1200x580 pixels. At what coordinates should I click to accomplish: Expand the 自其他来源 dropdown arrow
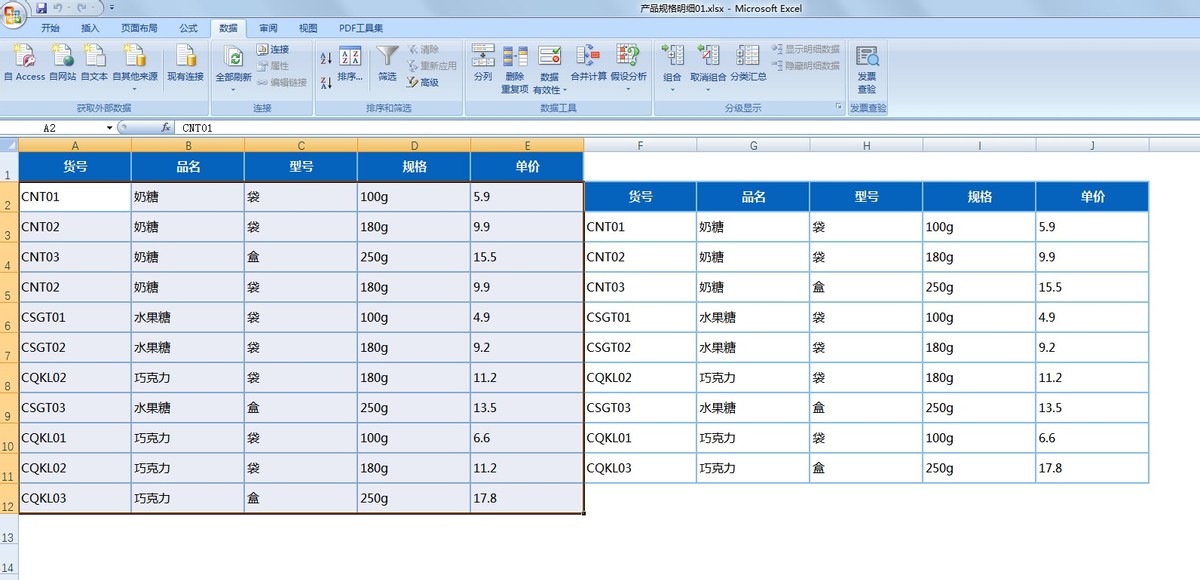134,88
